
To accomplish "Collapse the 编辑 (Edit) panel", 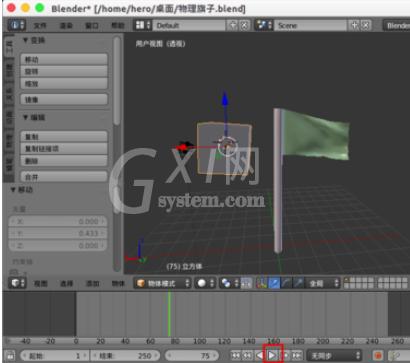I will point(26,118).
